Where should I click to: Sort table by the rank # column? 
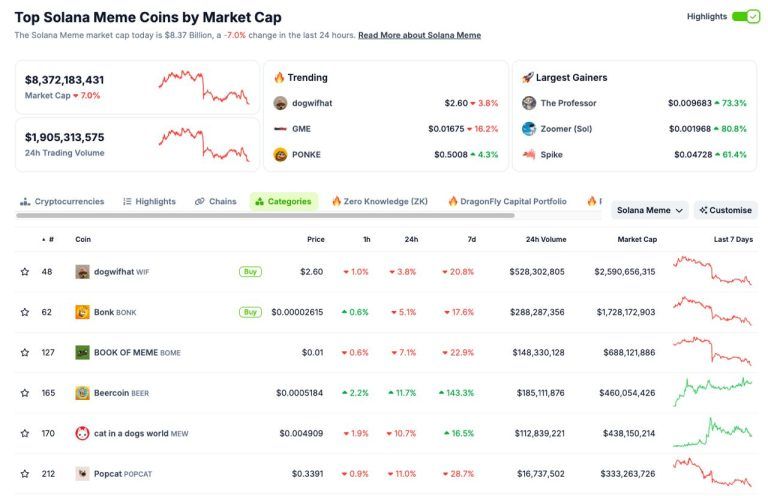pyautogui.click(x=50, y=240)
